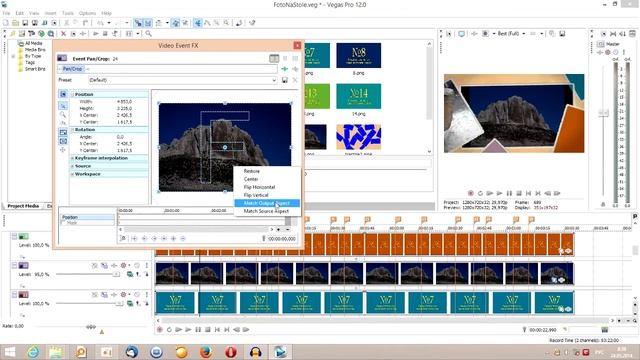
Task: Pause playback in the timeline transport
Action: [198, 329]
